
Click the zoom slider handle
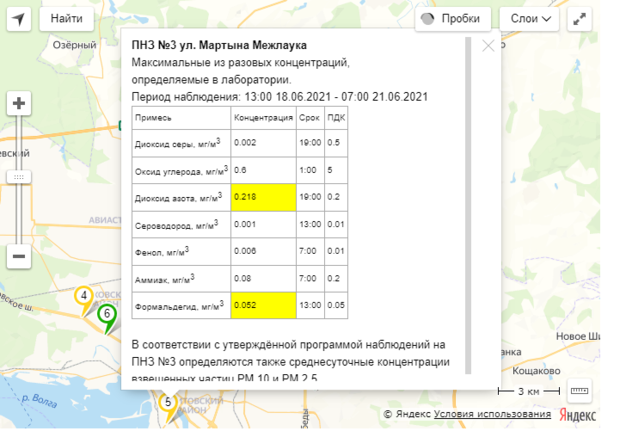19,176
